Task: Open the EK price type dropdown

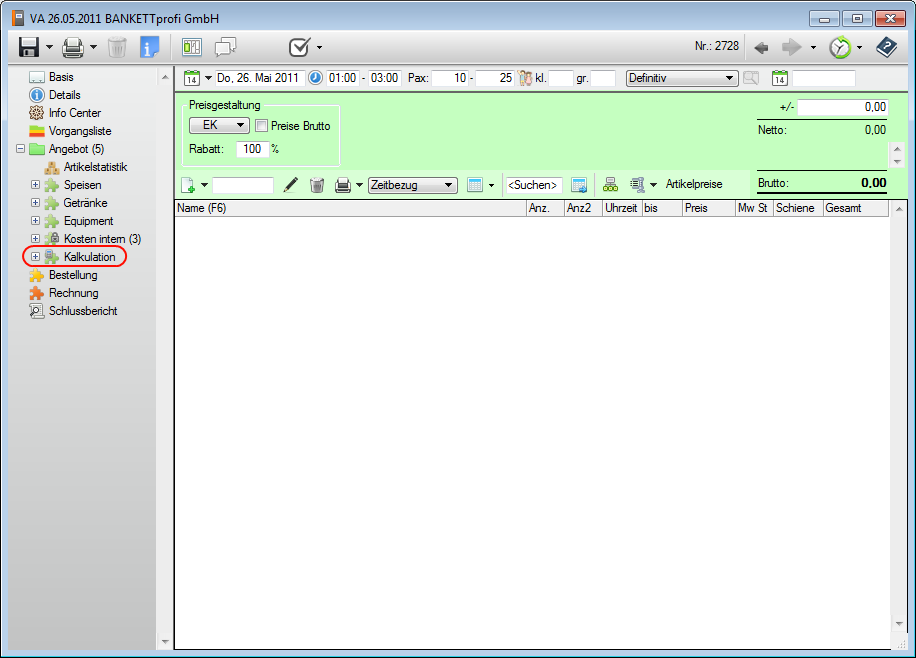Action: click(x=219, y=126)
